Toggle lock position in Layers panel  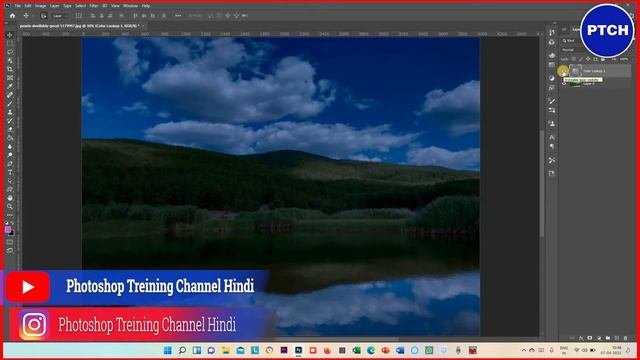(588, 59)
